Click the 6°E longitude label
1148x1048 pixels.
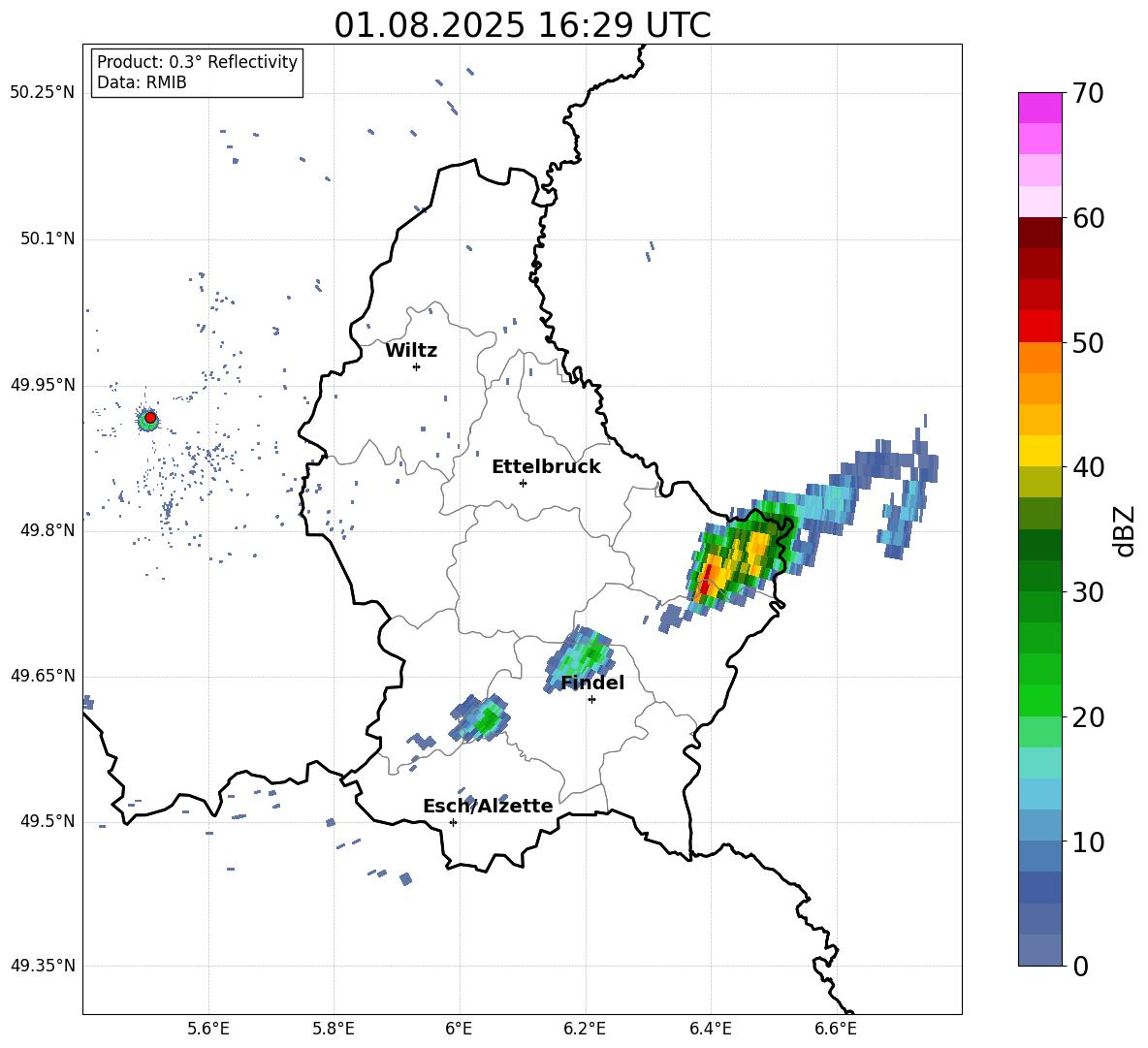point(459,1030)
